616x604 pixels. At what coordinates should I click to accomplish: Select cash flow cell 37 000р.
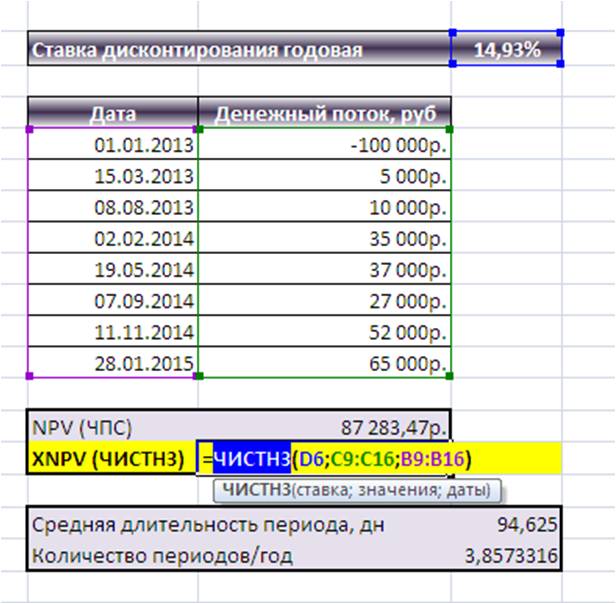click(325, 269)
